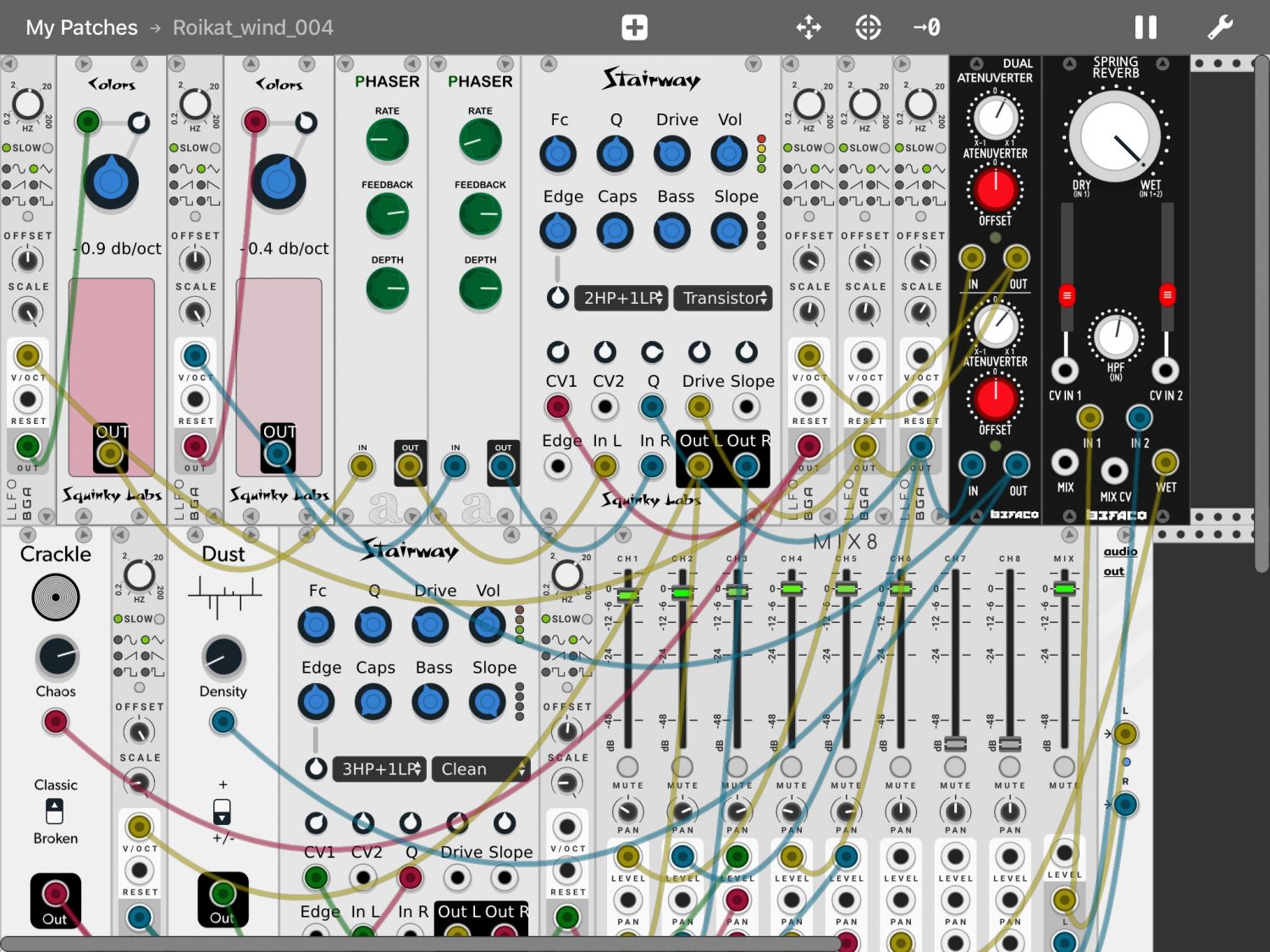Click the patch name Roikat_wind_004

click(x=253, y=27)
